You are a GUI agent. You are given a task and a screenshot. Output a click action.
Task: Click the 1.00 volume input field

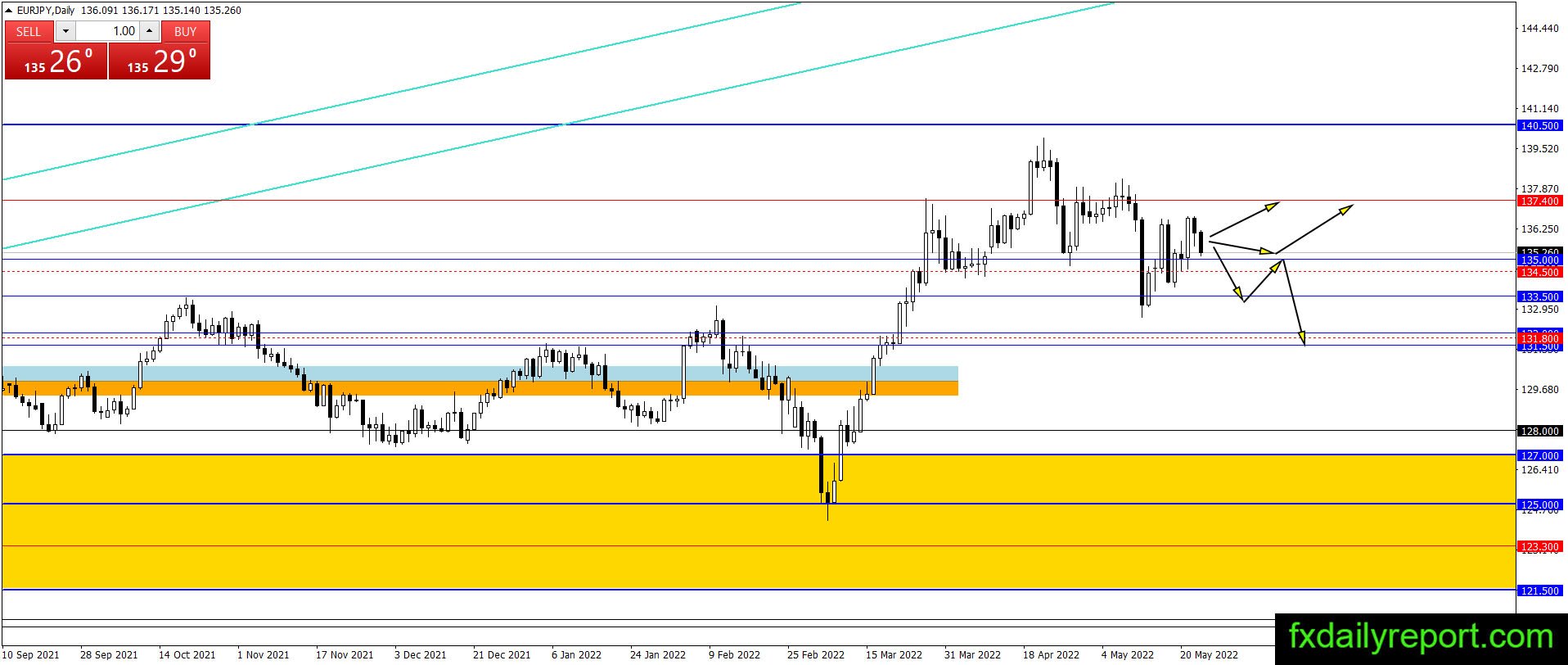click(x=108, y=31)
